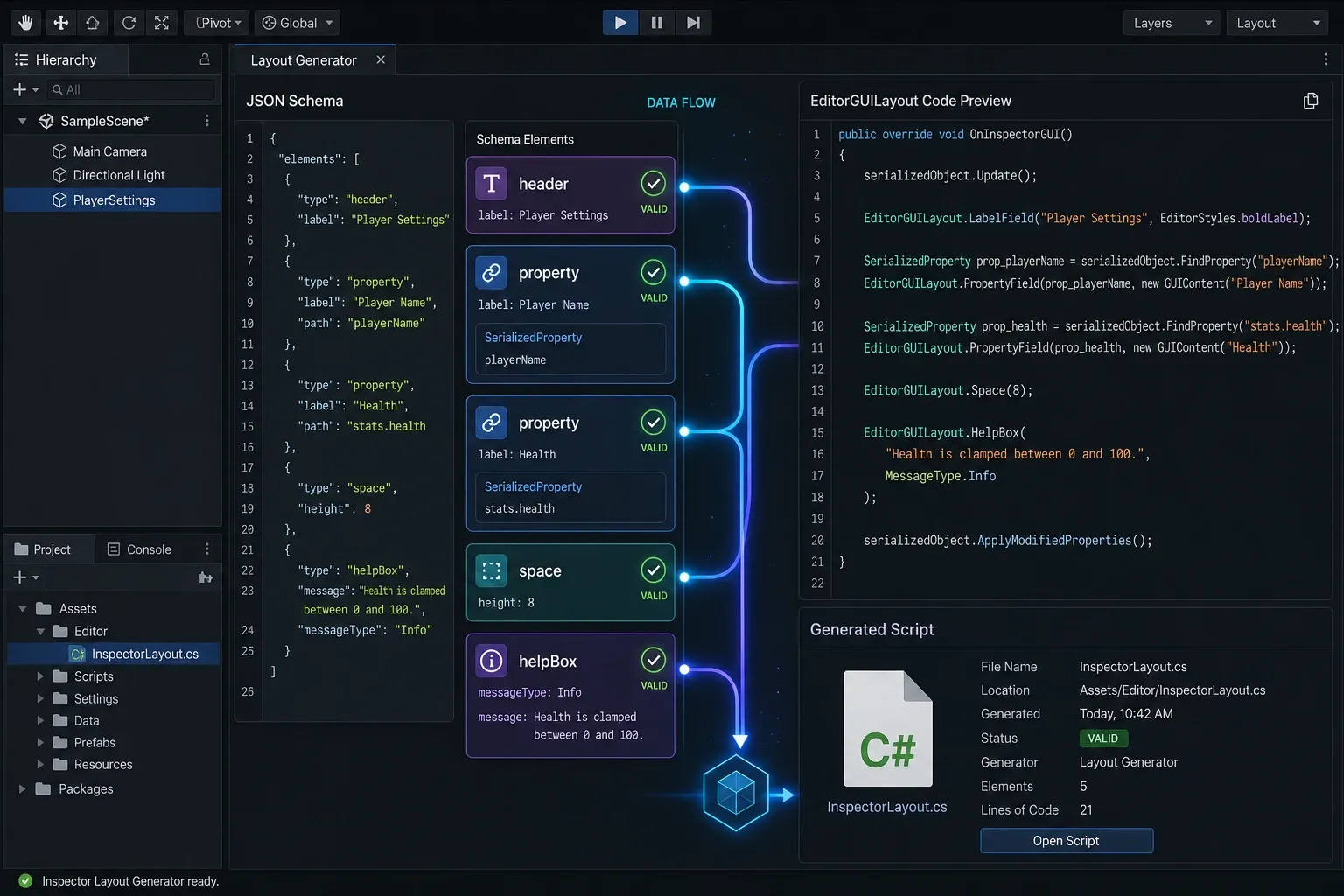The image size is (1344, 896).
Task: Select the Move tool
Action: [60, 23]
